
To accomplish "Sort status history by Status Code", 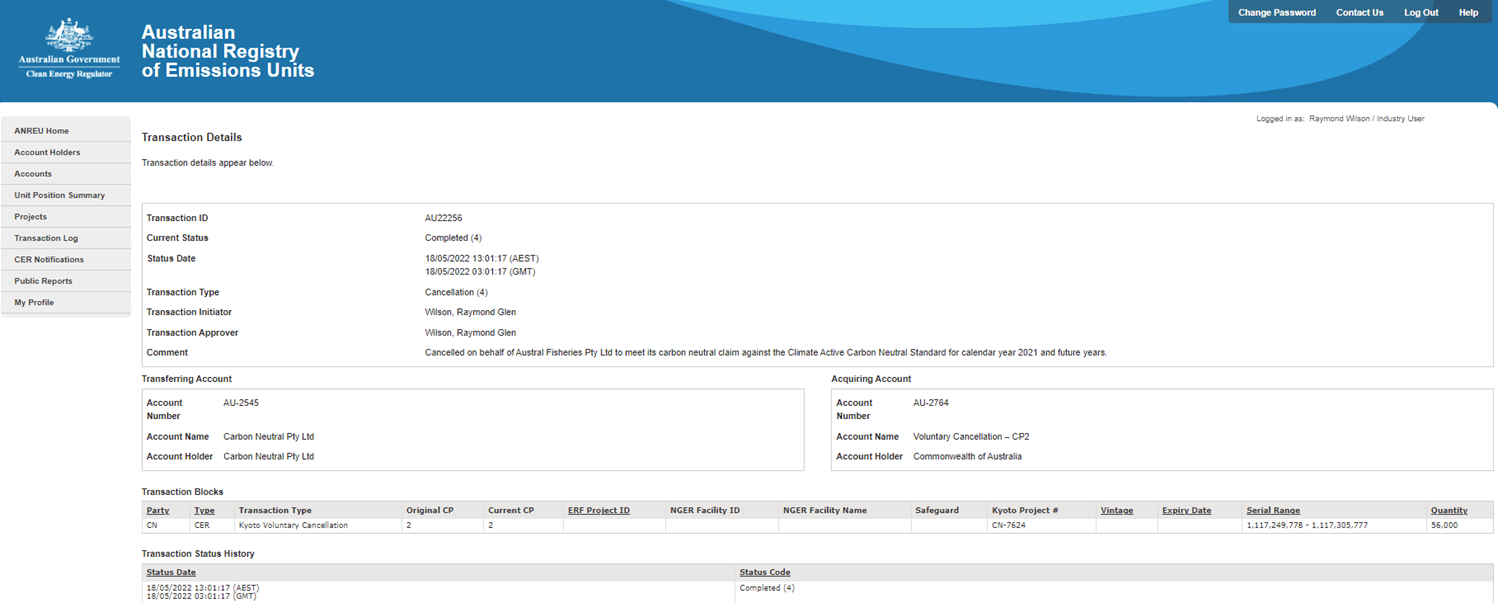I will point(765,572).
